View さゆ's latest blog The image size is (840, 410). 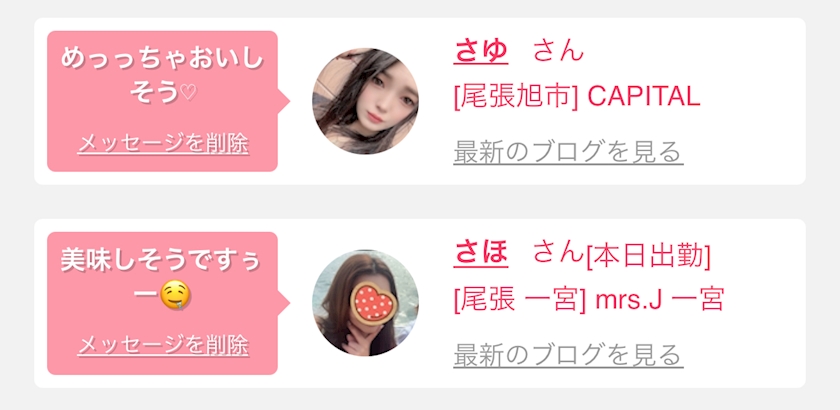point(568,152)
